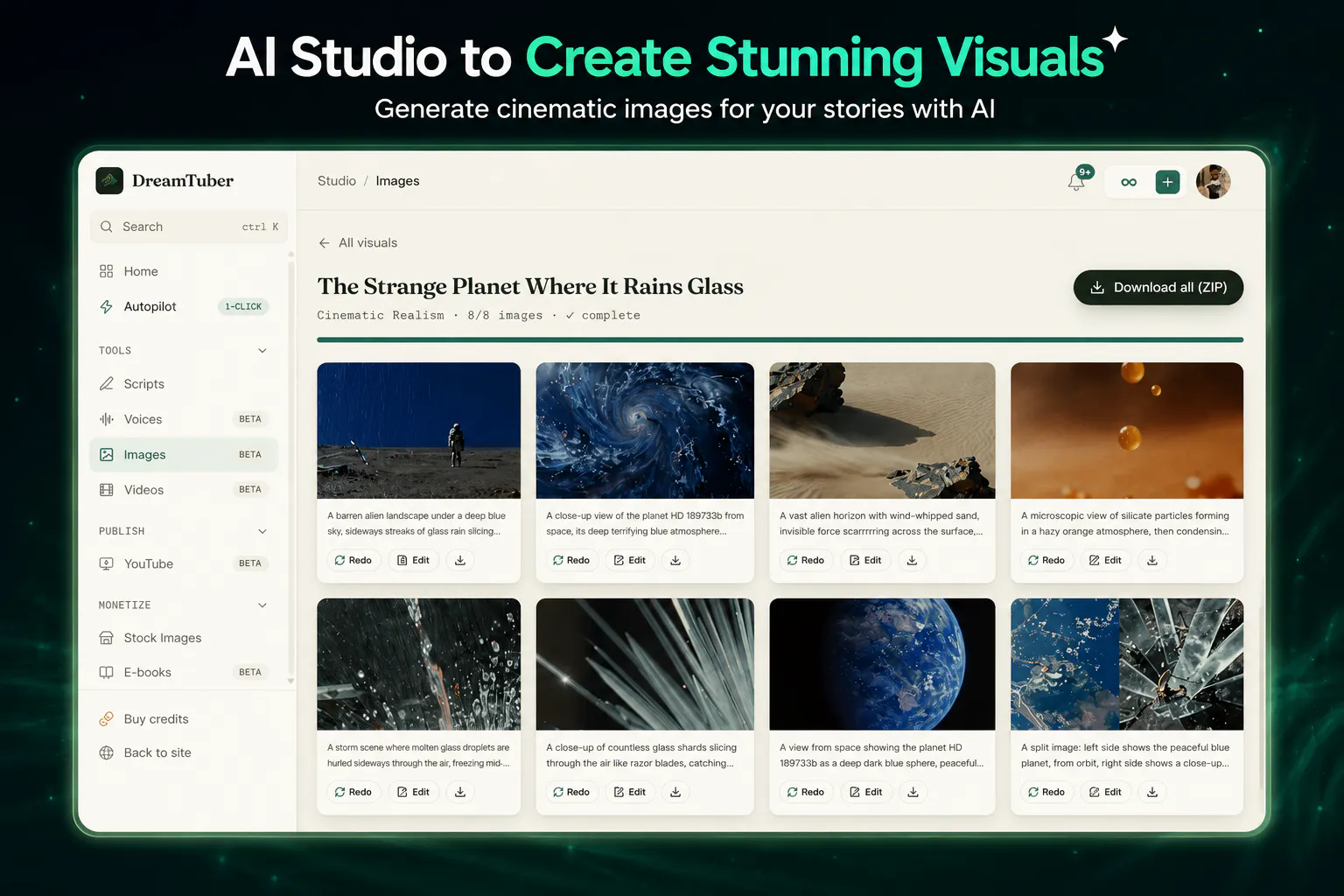Open the blue swirling planet thumbnail
Image resolution: width=1344 pixels, height=896 pixels.
645,430
